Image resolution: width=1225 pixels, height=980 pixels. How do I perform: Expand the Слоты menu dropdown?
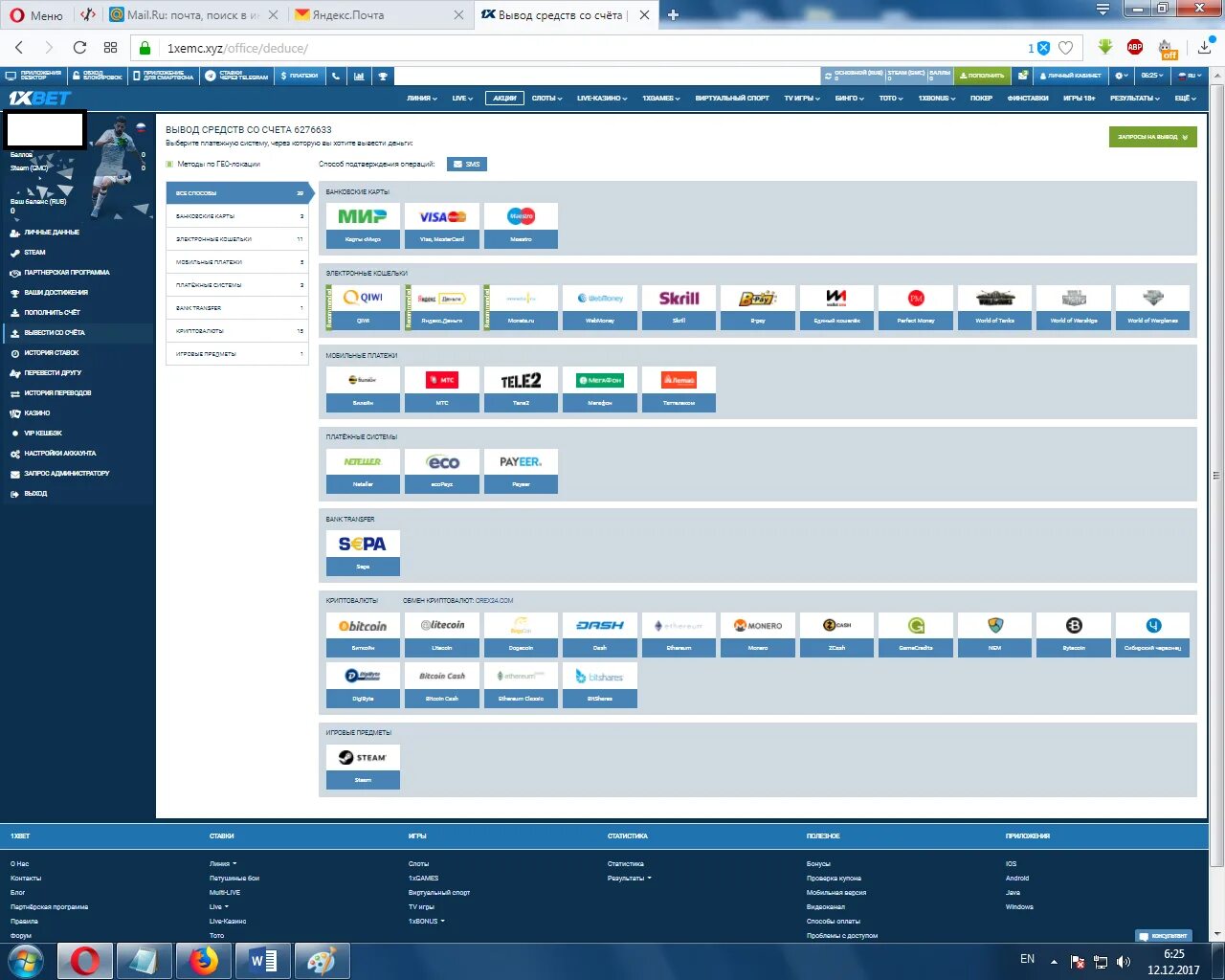(x=546, y=98)
